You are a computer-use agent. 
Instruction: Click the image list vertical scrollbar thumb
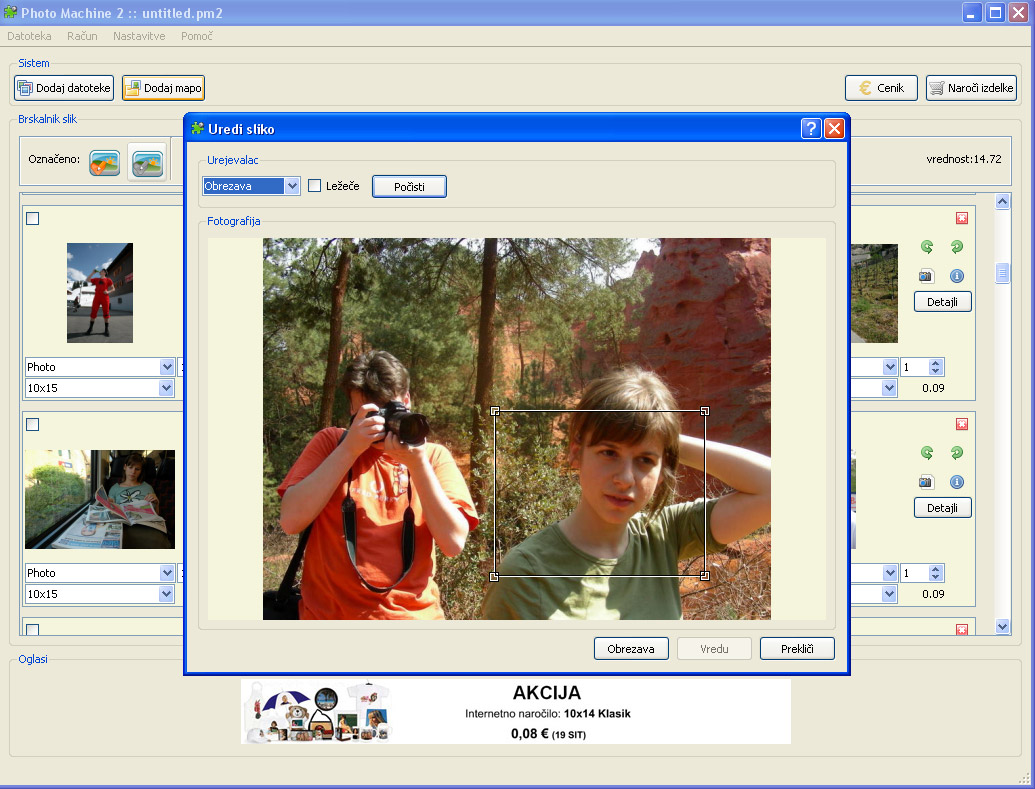tap(1003, 273)
